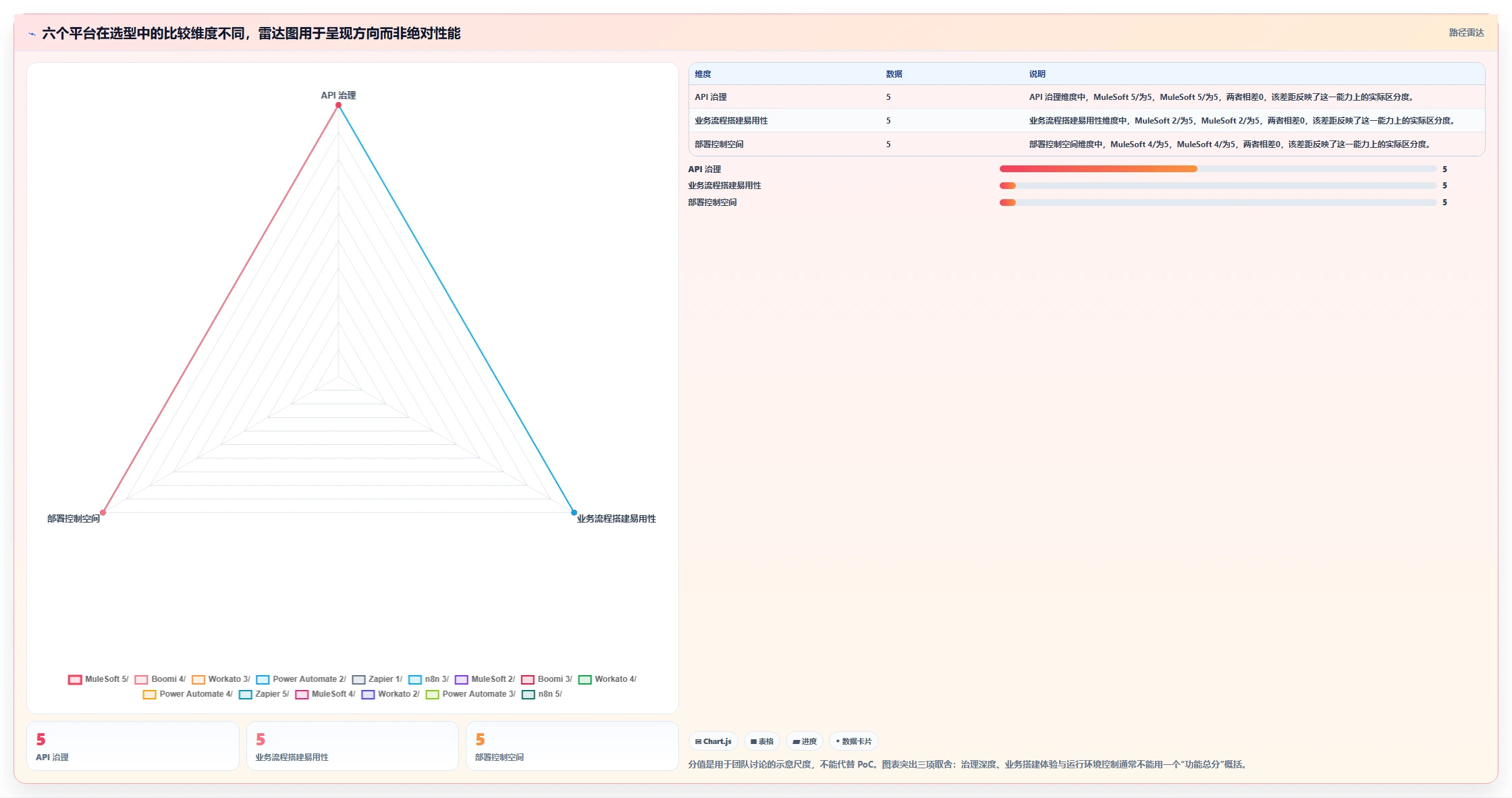This screenshot has height=798, width=1512.
Task: Click the 部署控制空间维度中 description cell
Action: [1254, 144]
